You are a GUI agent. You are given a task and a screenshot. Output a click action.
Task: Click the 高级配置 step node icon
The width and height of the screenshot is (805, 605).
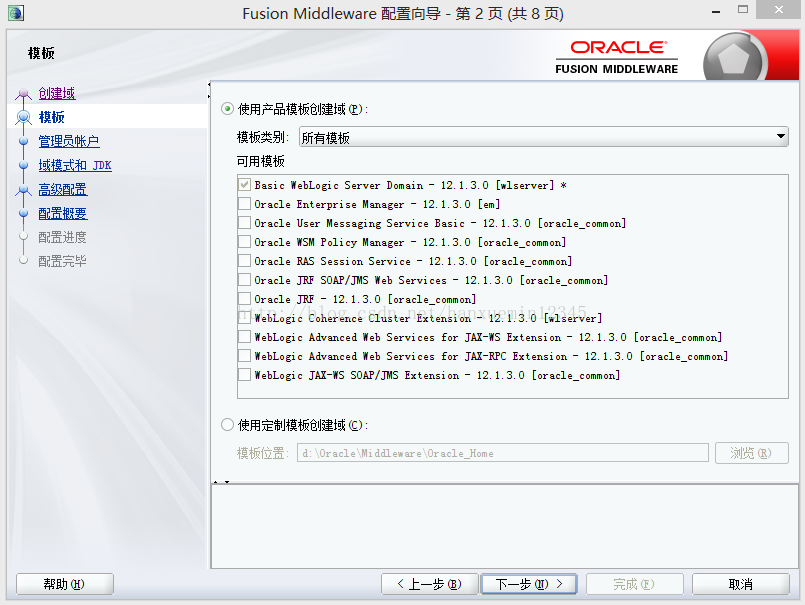tap(23, 190)
